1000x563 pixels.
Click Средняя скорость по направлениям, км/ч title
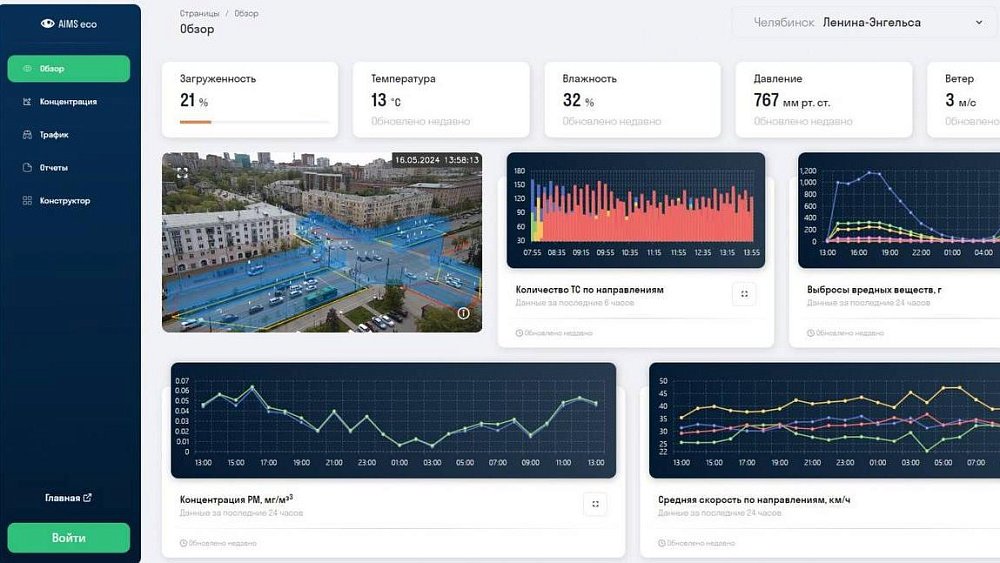(754, 500)
